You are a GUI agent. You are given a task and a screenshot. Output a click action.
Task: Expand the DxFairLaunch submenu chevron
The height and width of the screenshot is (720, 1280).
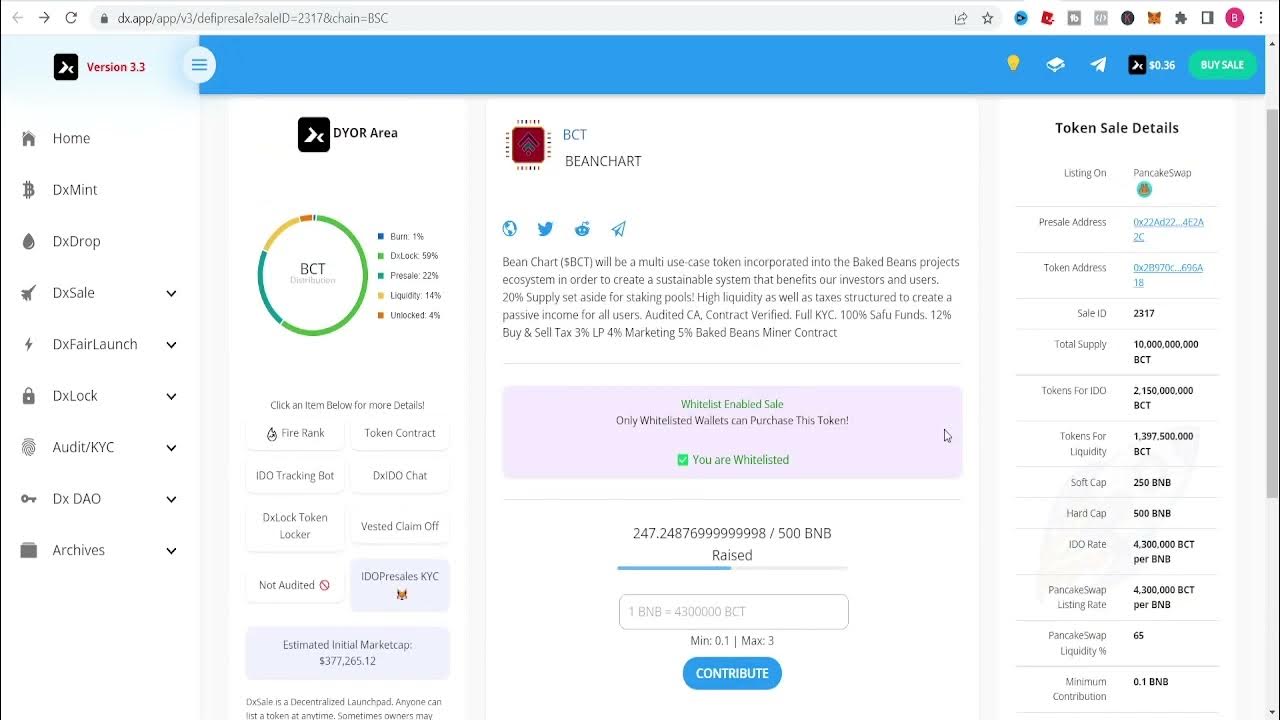click(171, 345)
